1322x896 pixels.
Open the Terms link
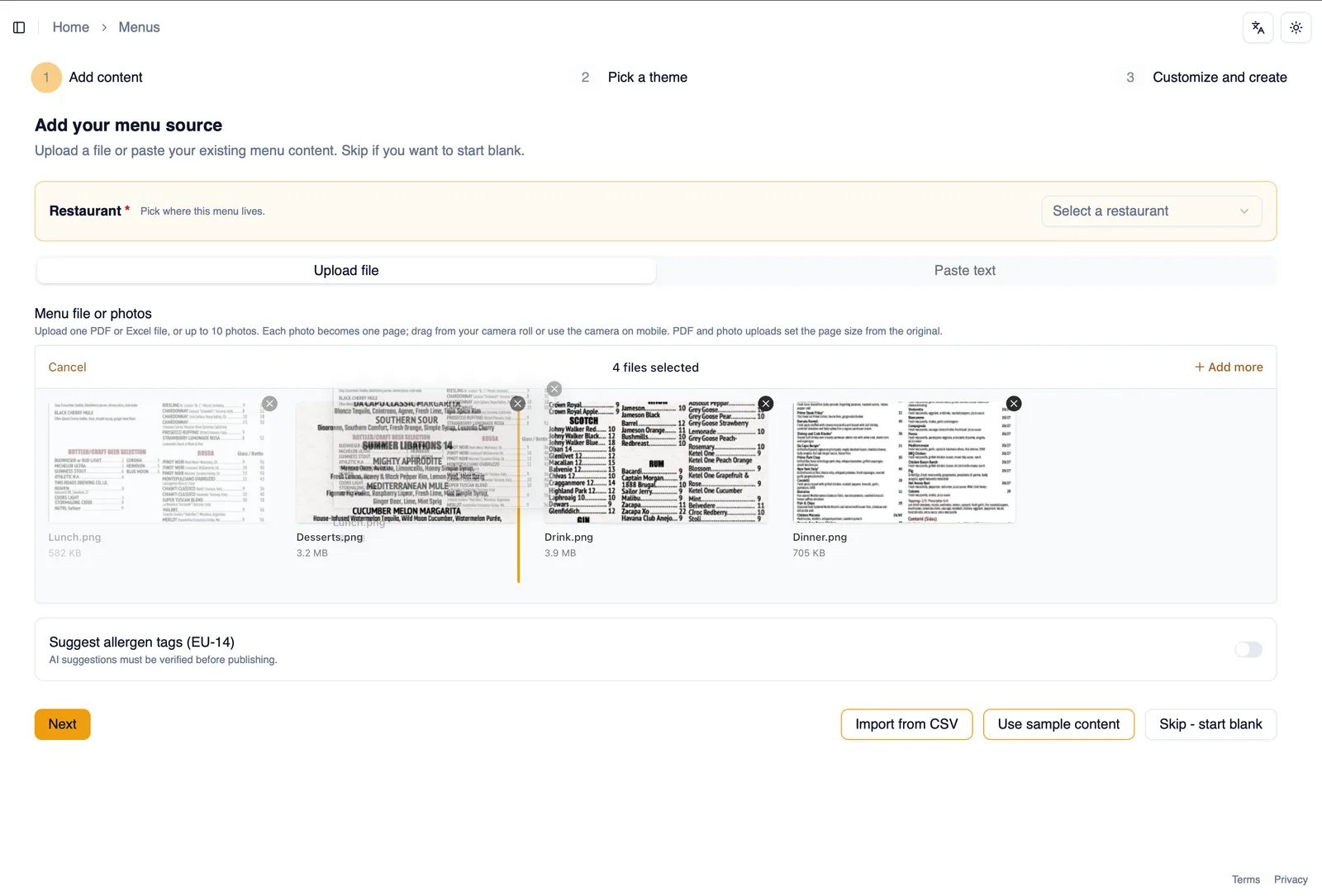pyautogui.click(x=1246, y=879)
